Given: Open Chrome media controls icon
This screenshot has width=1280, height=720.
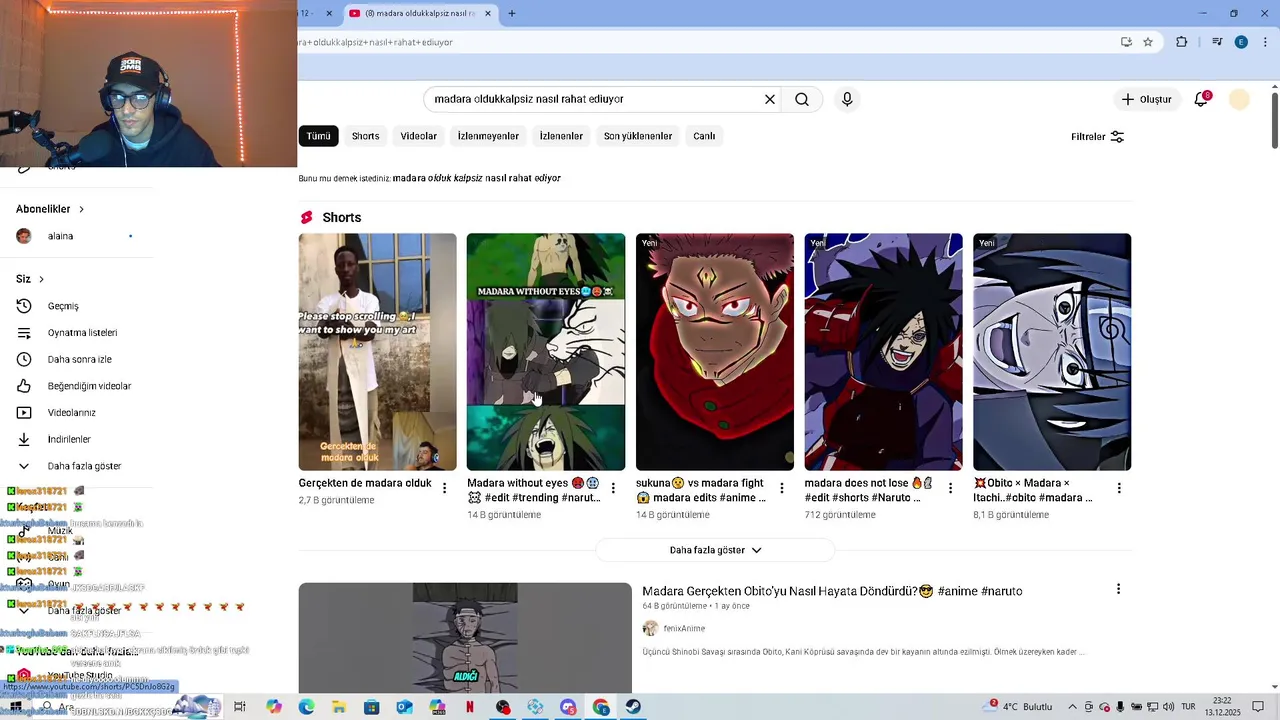Looking at the screenshot, I should coord(1217,42).
